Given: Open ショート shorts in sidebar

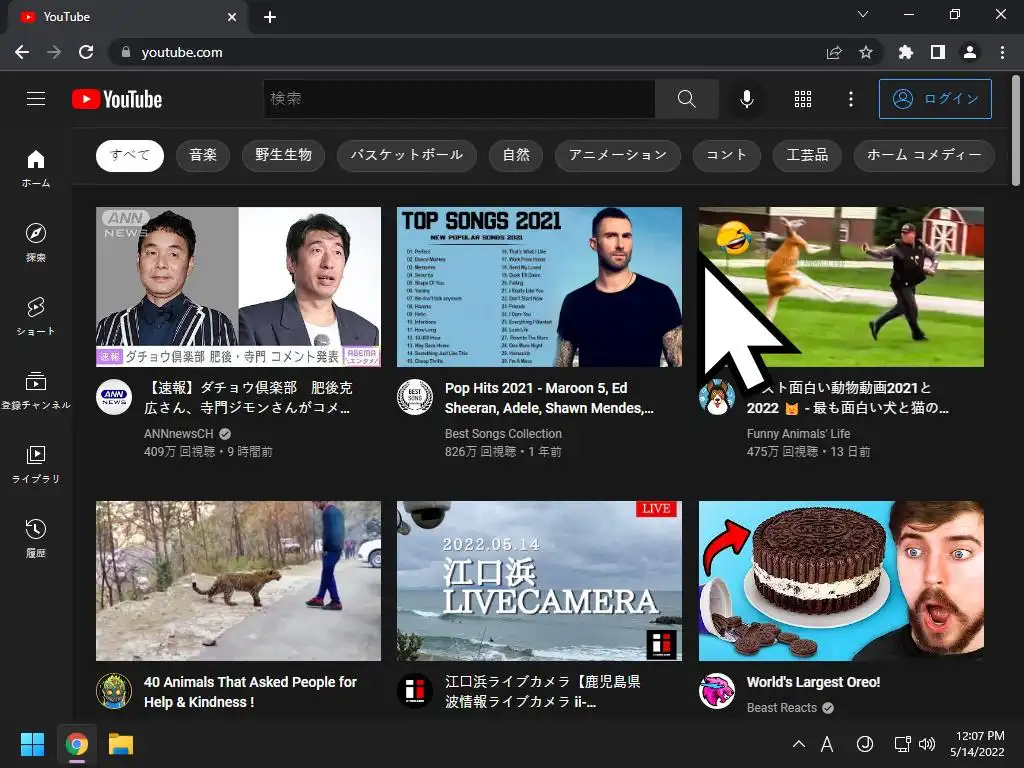Looking at the screenshot, I should pyautogui.click(x=36, y=316).
